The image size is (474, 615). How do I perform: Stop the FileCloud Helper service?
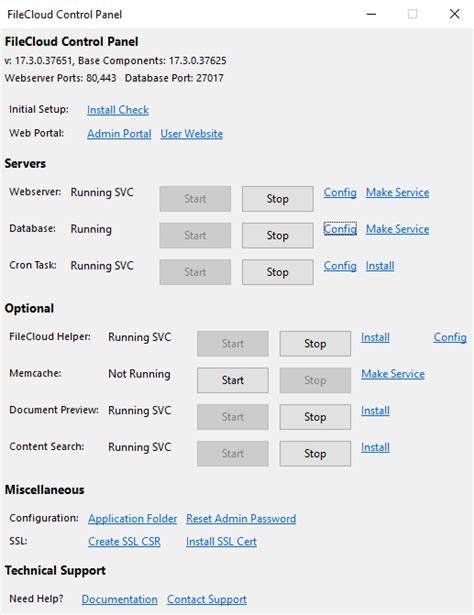point(315,344)
